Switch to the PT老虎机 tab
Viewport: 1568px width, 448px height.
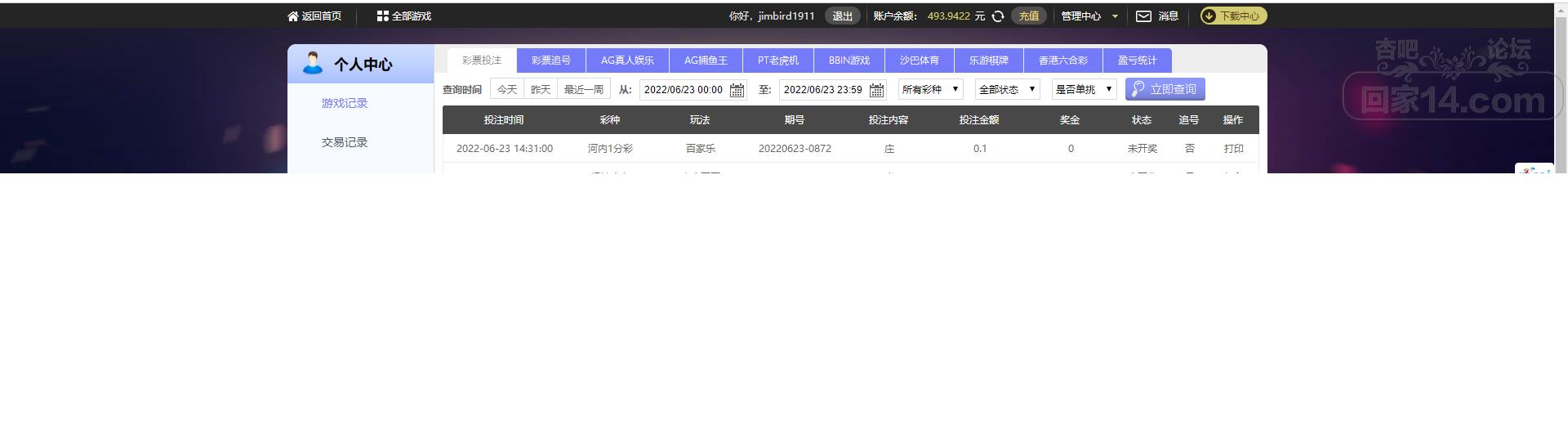point(777,60)
